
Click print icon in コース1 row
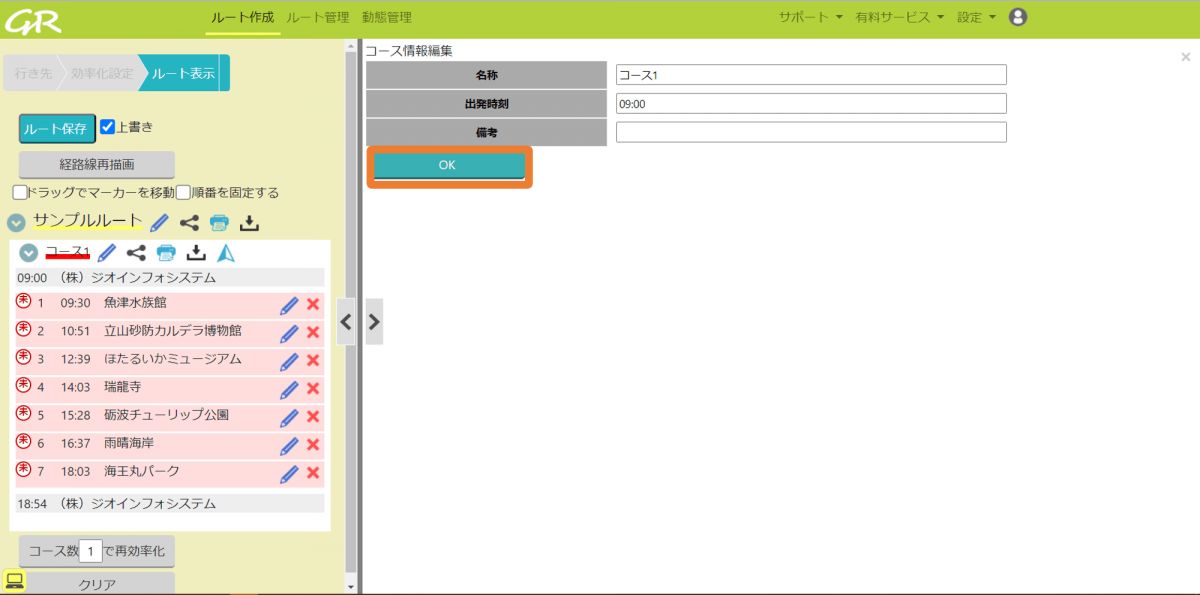[x=167, y=253]
